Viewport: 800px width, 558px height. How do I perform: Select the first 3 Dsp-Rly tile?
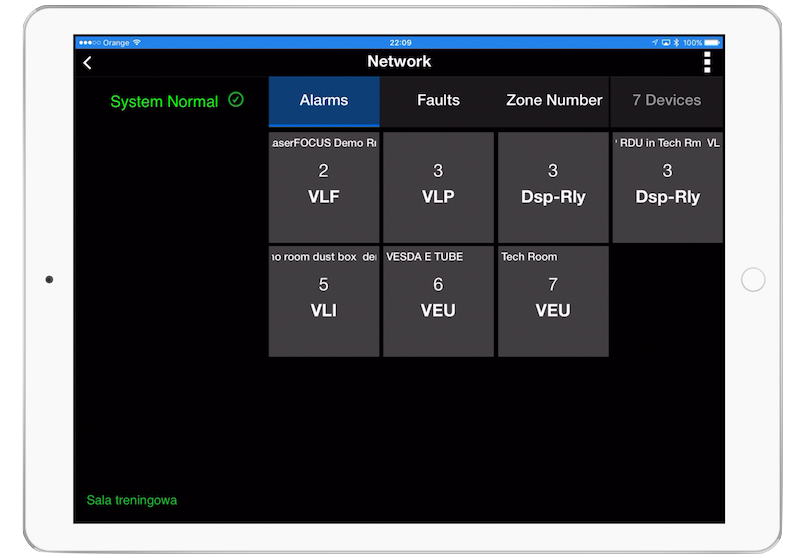pyautogui.click(x=553, y=187)
